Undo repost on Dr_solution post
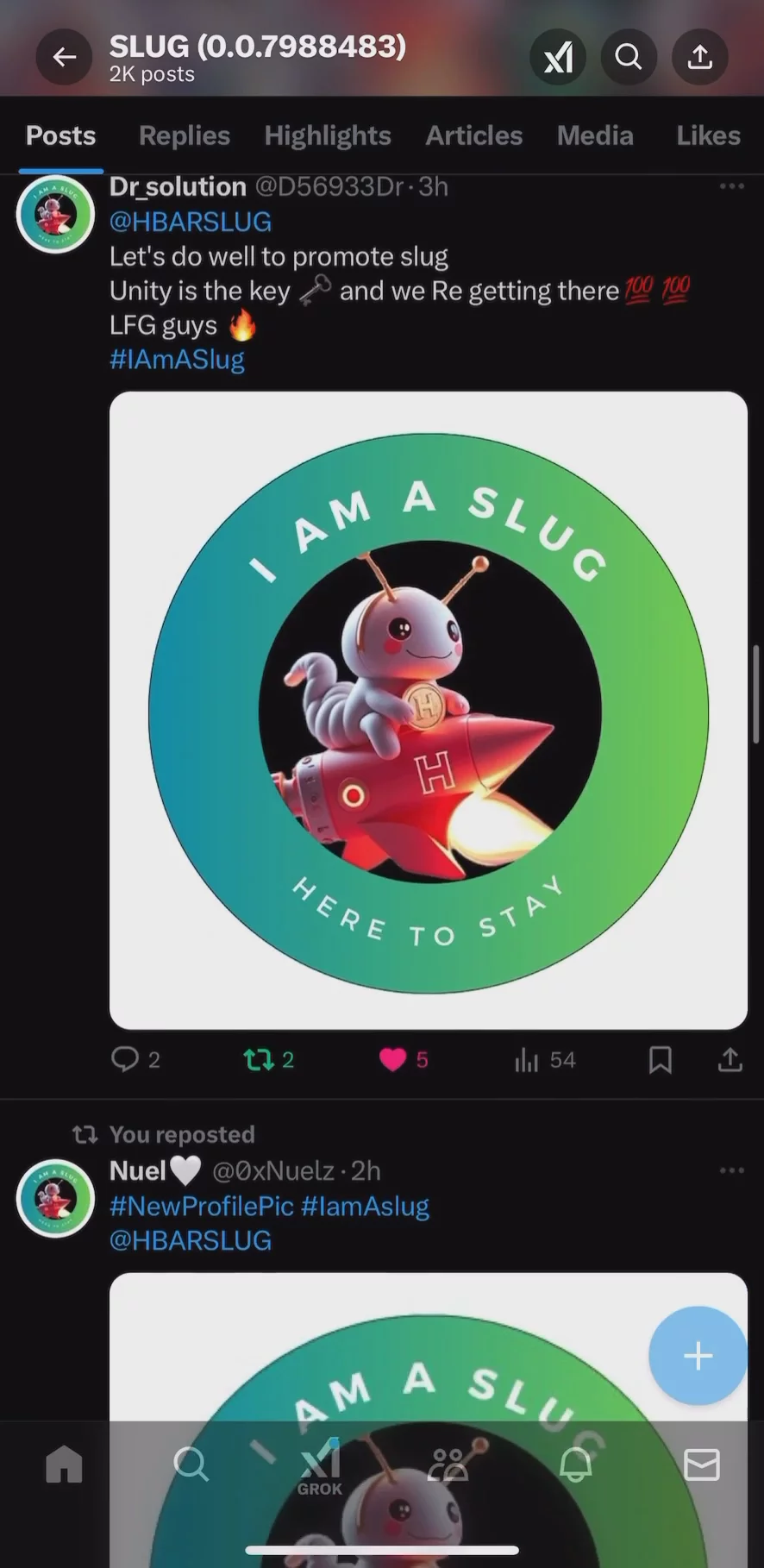Viewport: 764px width, 1568px height. coord(259,1059)
